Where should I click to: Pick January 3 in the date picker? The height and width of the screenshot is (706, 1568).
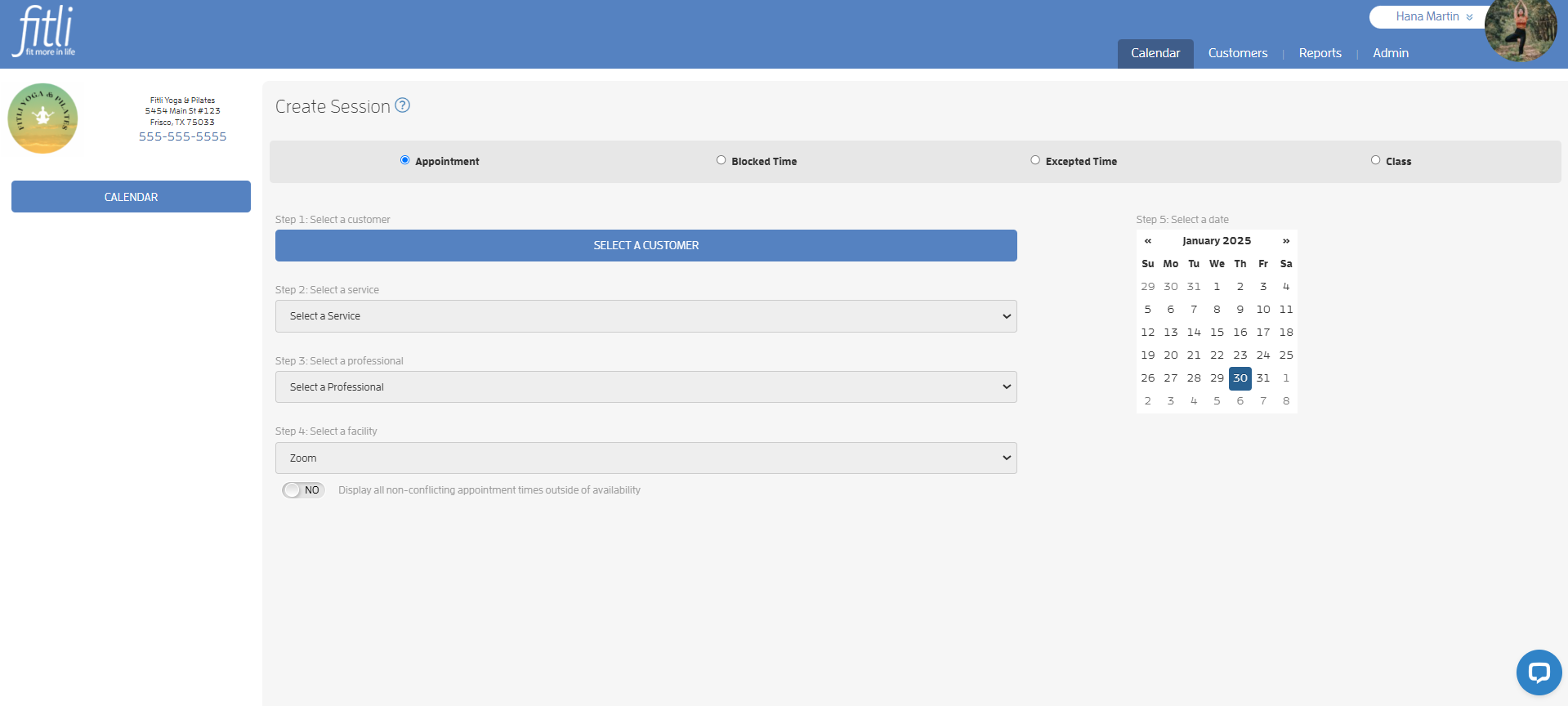pos(1263,287)
